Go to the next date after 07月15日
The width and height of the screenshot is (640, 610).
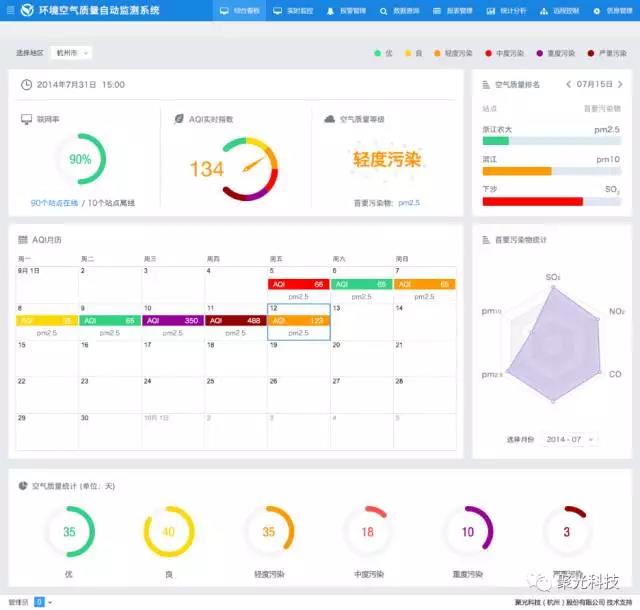620,84
